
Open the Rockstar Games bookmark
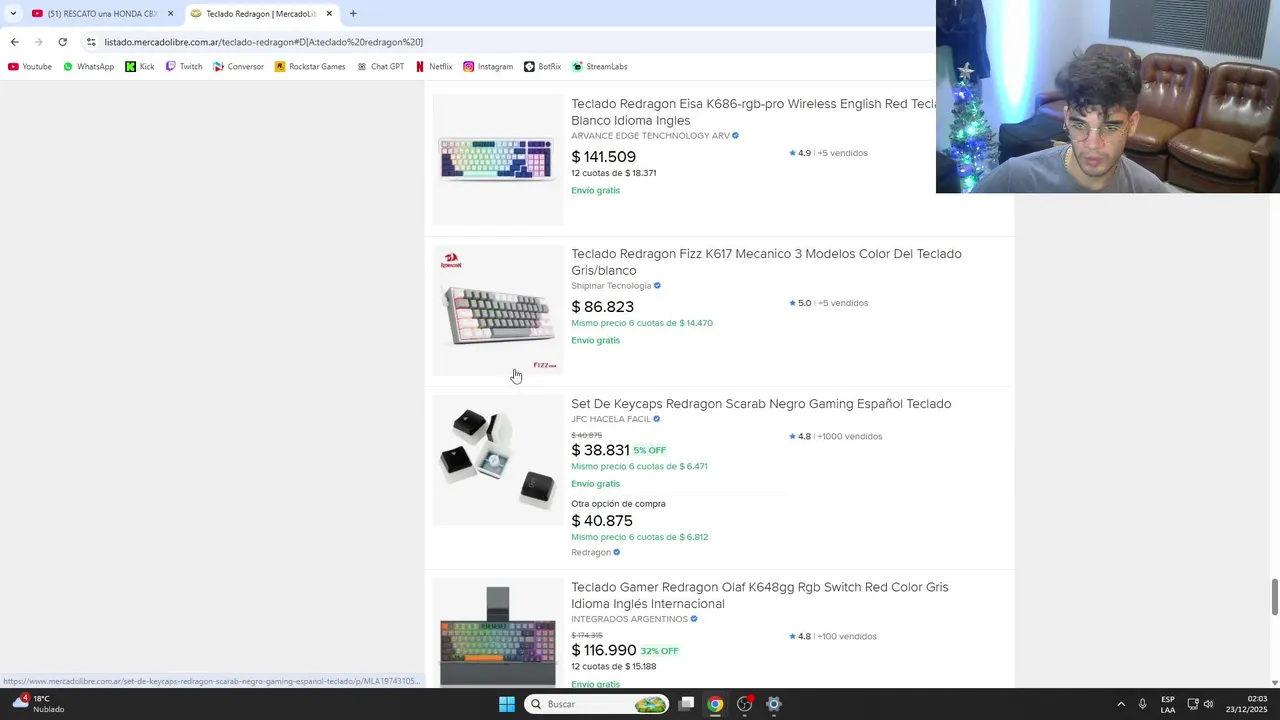[310, 67]
